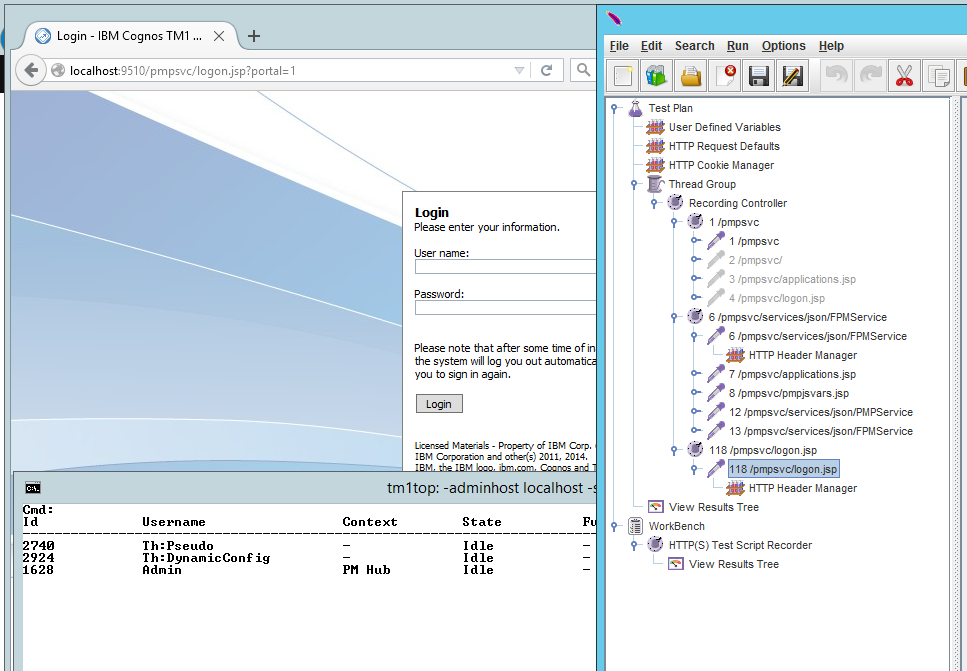
Task: Select HTTP Request Defaults in the tree
Action: pos(724,146)
